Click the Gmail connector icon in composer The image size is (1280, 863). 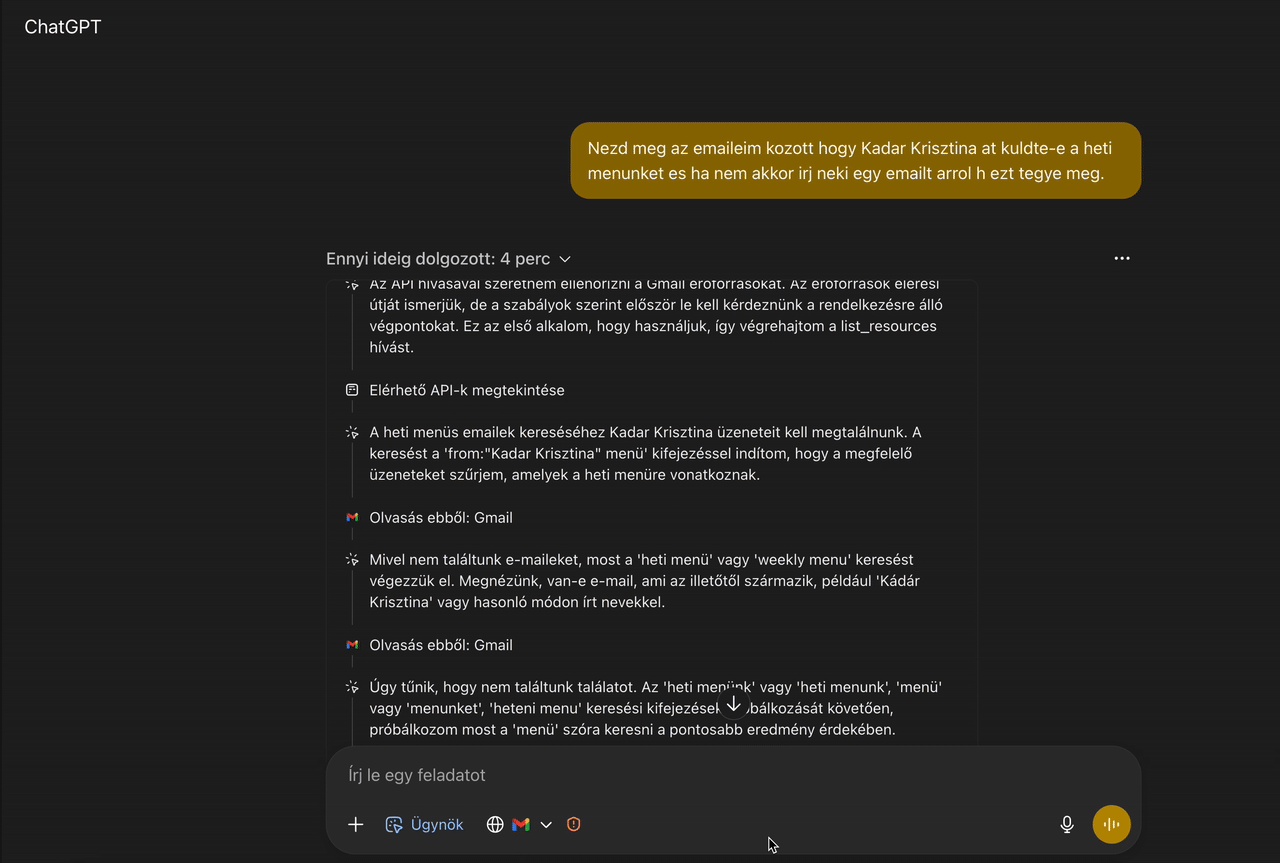(x=521, y=825)
